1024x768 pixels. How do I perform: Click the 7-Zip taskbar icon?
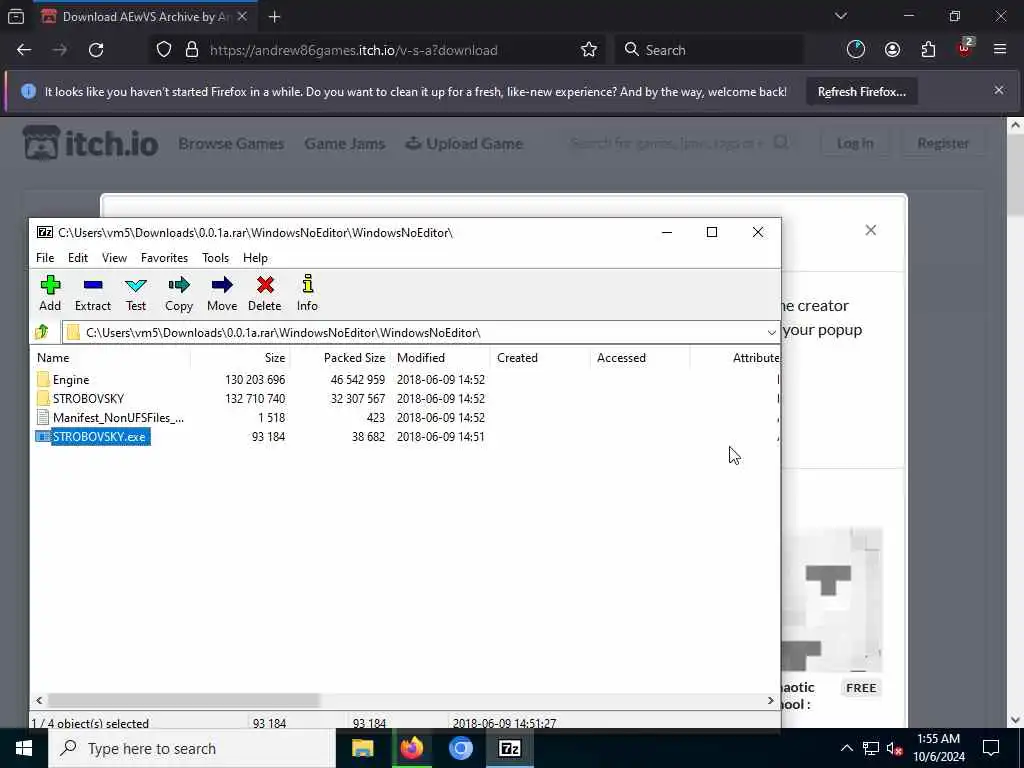509,748
